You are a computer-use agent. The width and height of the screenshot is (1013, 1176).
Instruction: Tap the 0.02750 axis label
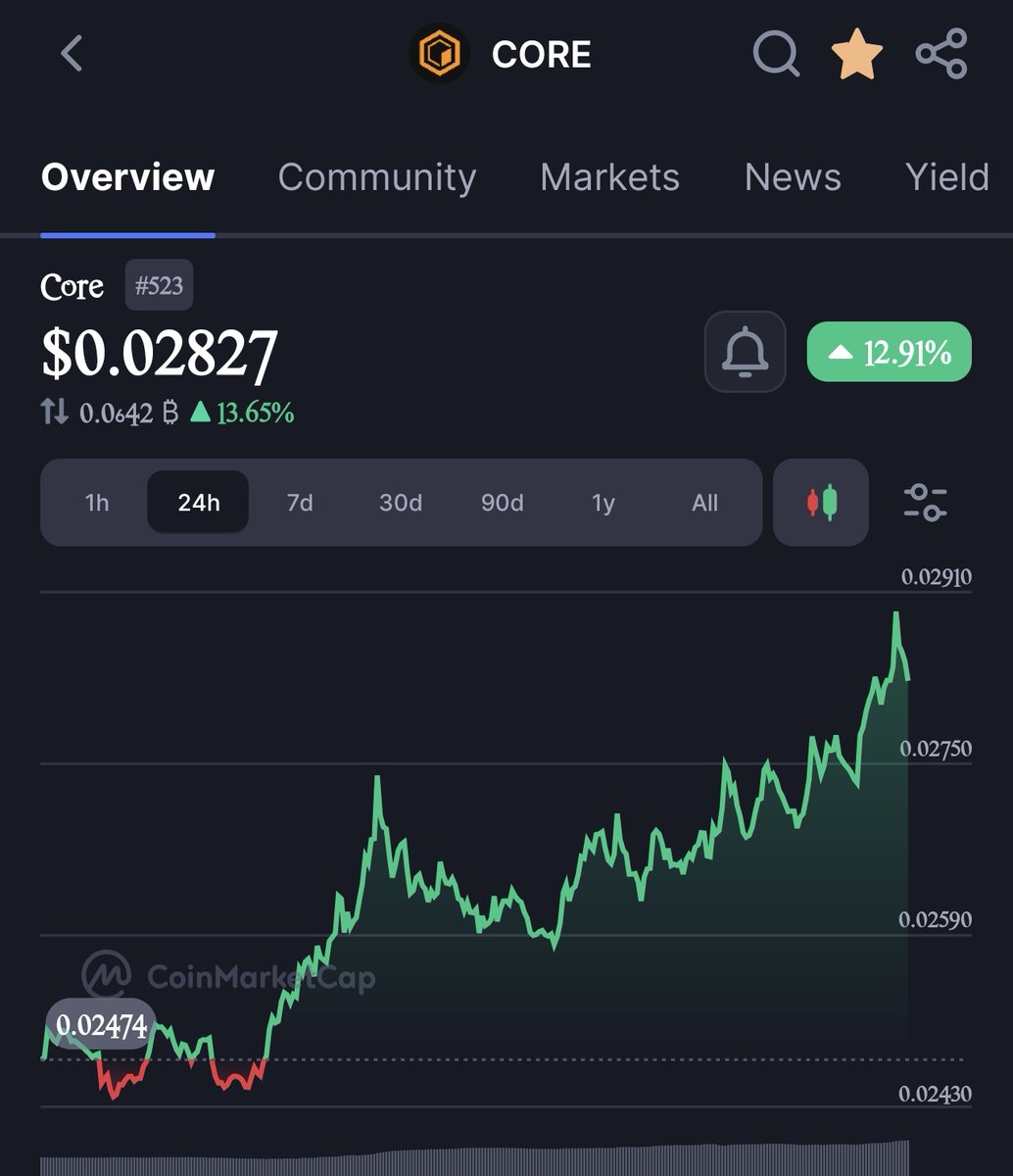(937, 749)
